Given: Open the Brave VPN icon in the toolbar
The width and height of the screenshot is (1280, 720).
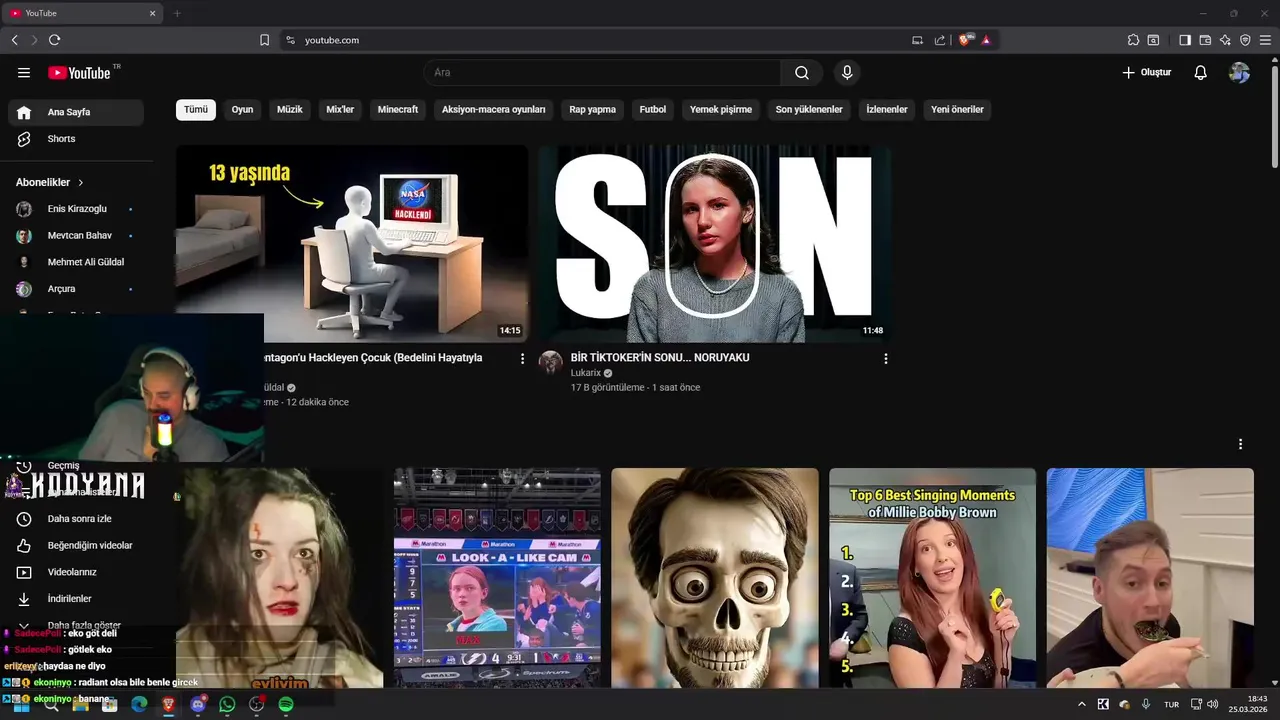Looking at the screenshot, I should [x=1245, y=40].
